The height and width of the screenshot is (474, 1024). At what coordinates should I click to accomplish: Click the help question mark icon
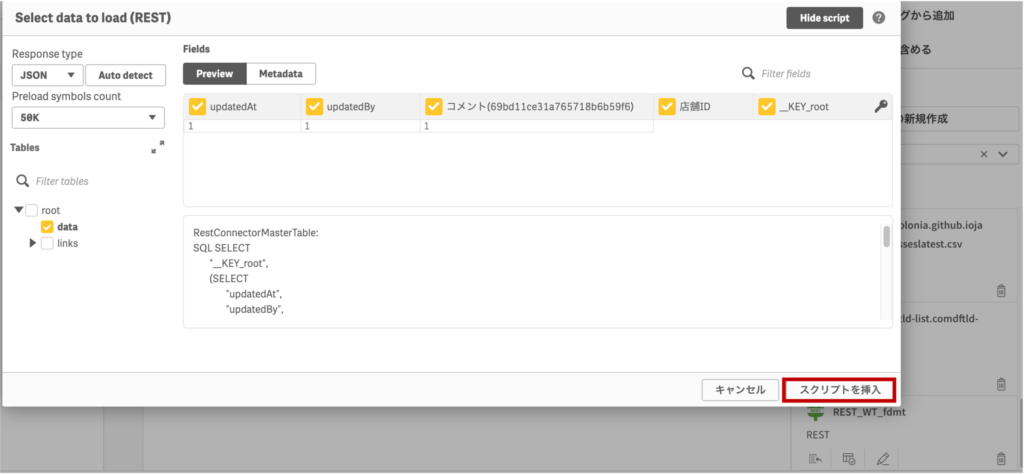879,18
